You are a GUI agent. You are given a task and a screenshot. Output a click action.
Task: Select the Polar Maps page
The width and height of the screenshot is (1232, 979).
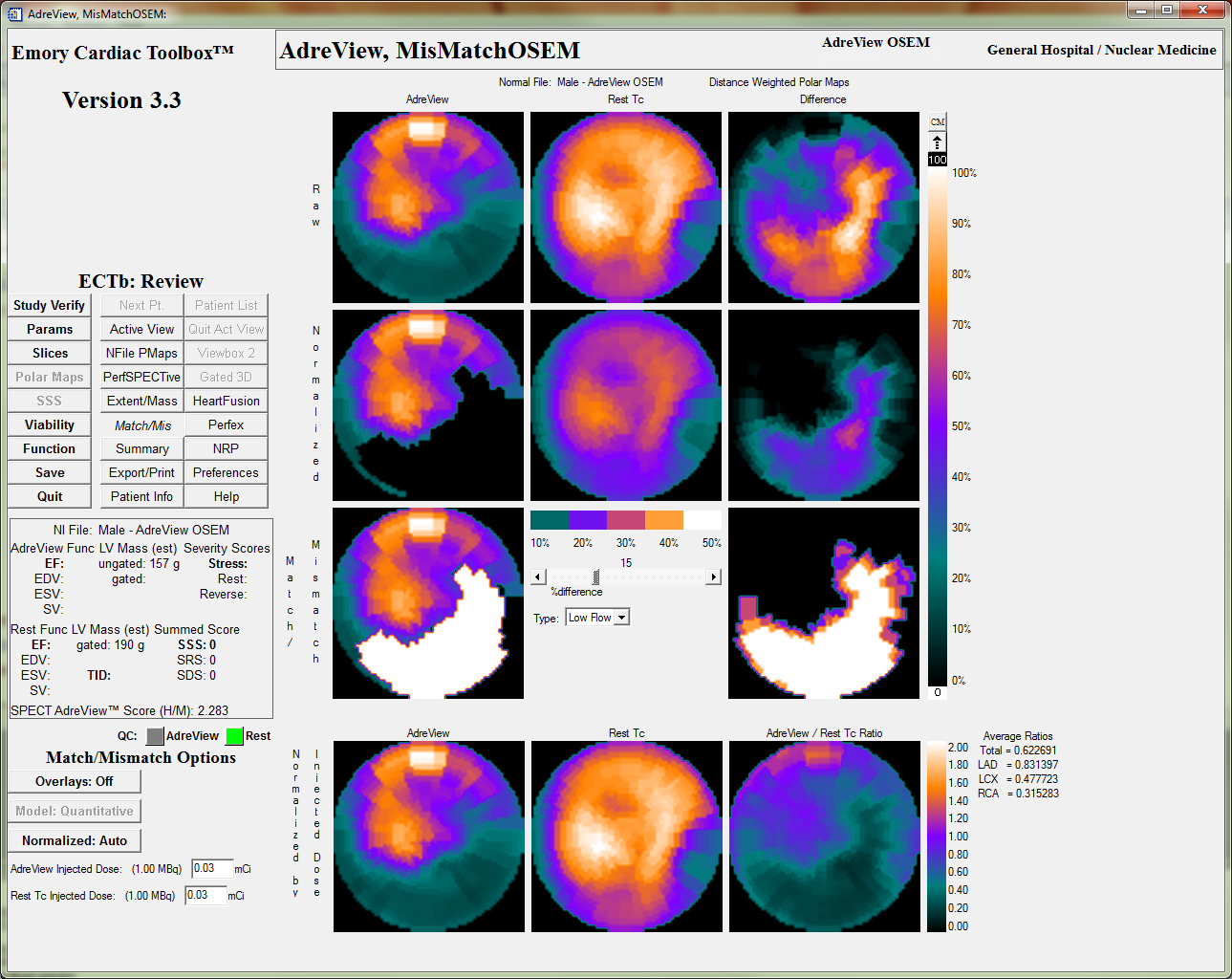coord(50,377)
